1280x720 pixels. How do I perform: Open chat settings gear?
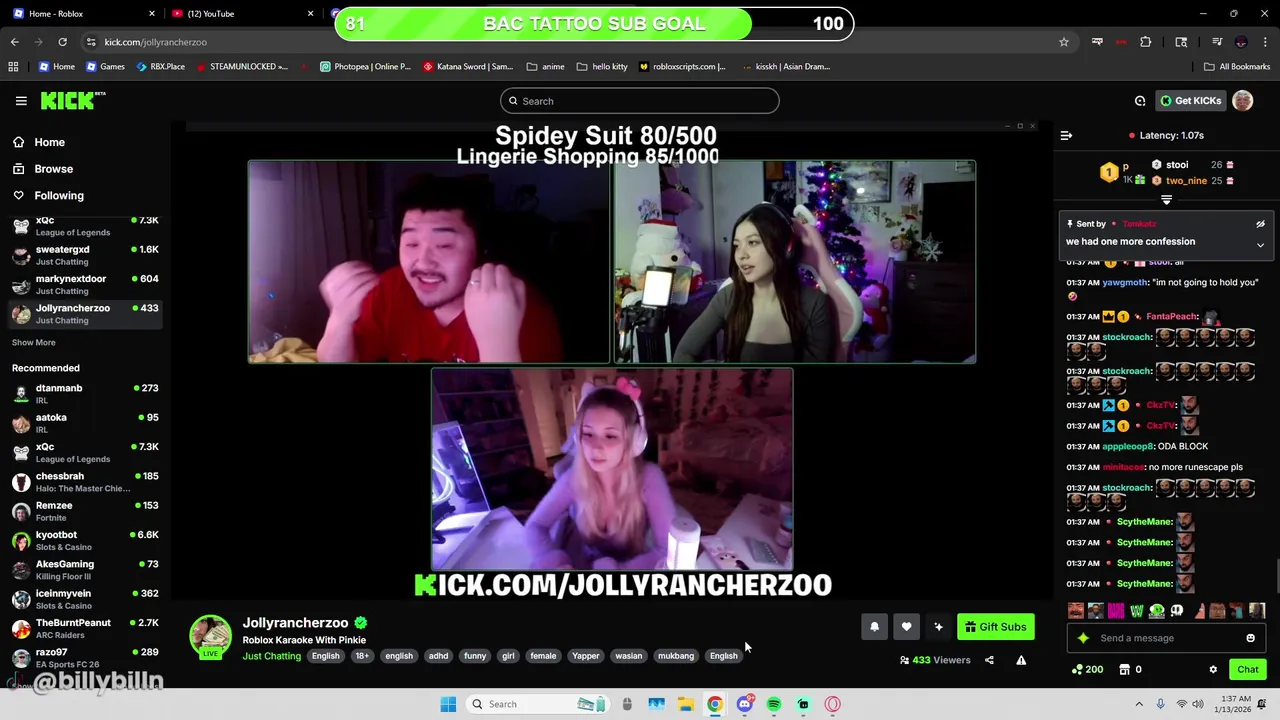coord(1213,670)
